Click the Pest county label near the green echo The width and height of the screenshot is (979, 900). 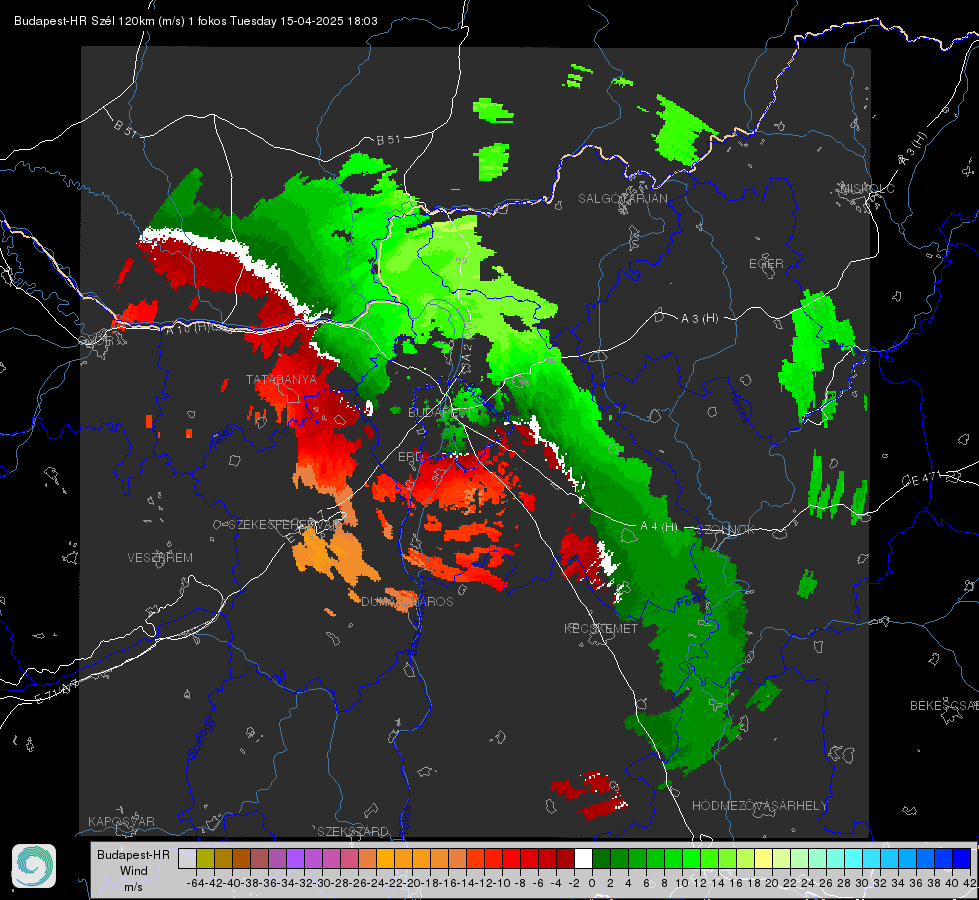tap(691, 601)
